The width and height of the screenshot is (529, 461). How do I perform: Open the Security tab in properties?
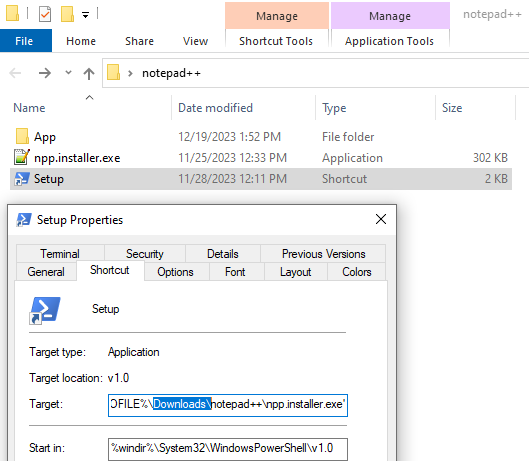[145, 253]
